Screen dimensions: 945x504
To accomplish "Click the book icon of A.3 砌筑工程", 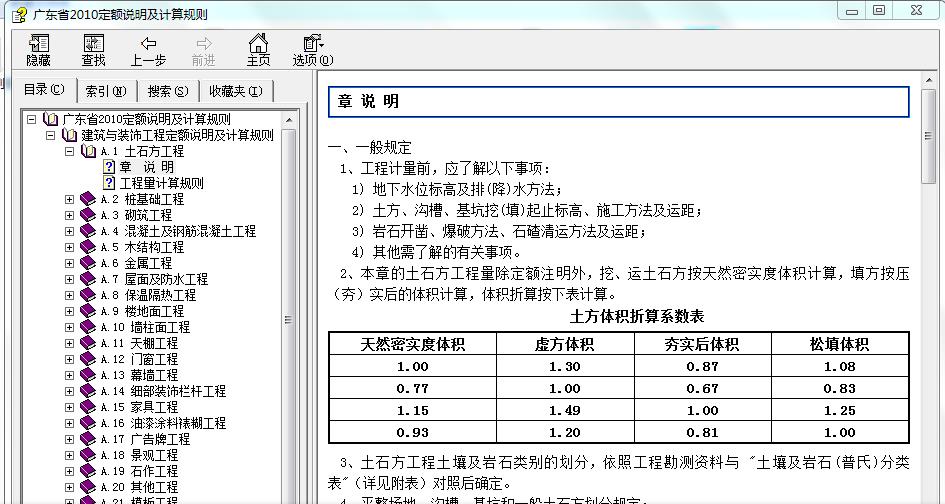I will coord(88,215).
